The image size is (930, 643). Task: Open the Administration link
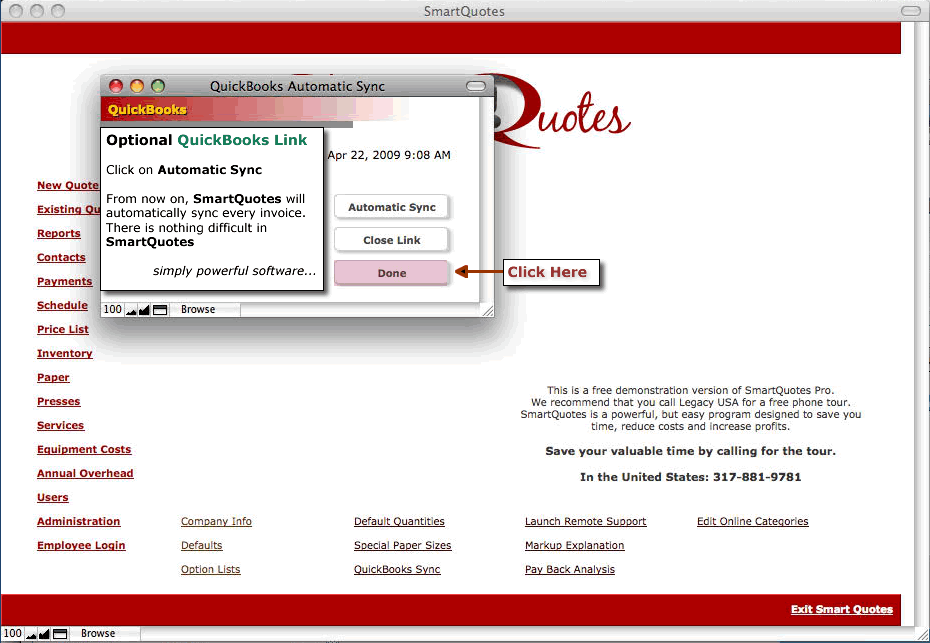click(78, 521)
